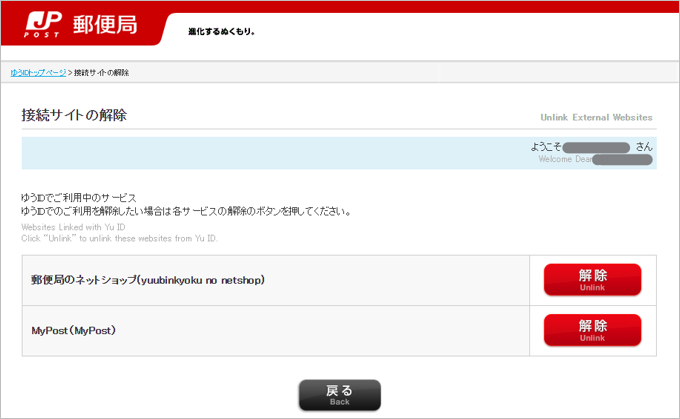Open the ゆうIDトップページ breadcrumb link
This screenshot has height=419, width=680.
pos(38,73)
